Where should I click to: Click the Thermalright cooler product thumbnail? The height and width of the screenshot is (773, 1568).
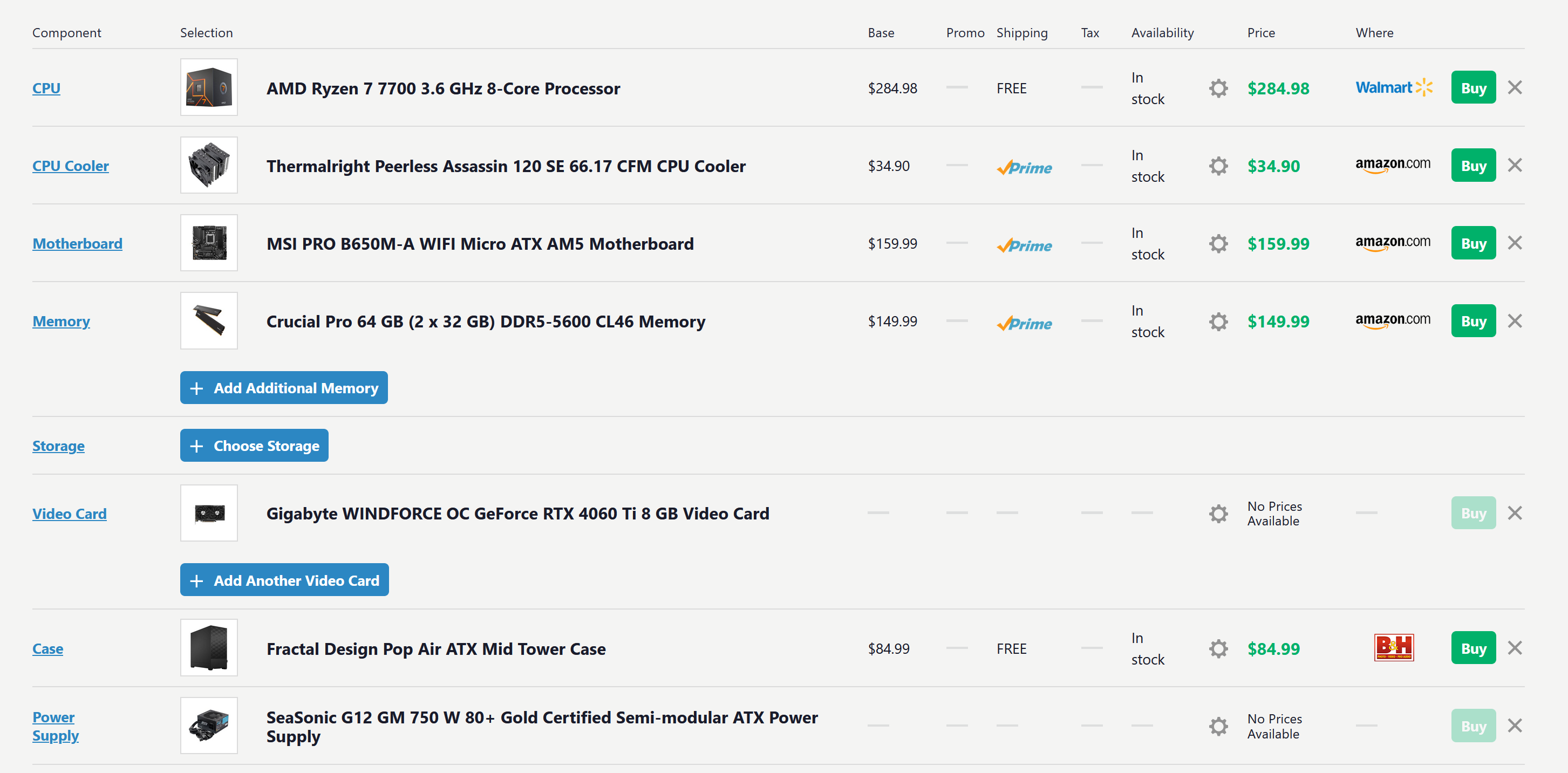[x=209, y=166]
